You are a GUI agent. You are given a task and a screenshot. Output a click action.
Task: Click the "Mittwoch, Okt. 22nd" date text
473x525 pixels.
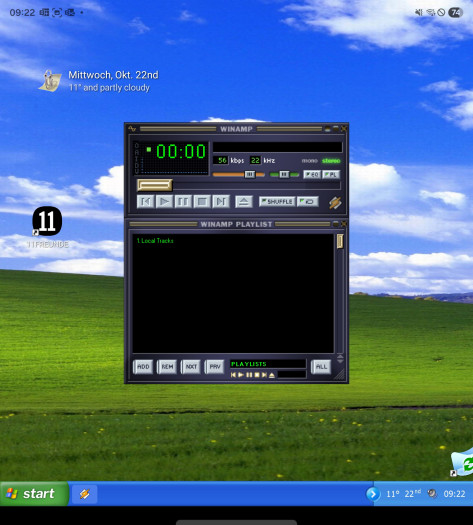113,75
